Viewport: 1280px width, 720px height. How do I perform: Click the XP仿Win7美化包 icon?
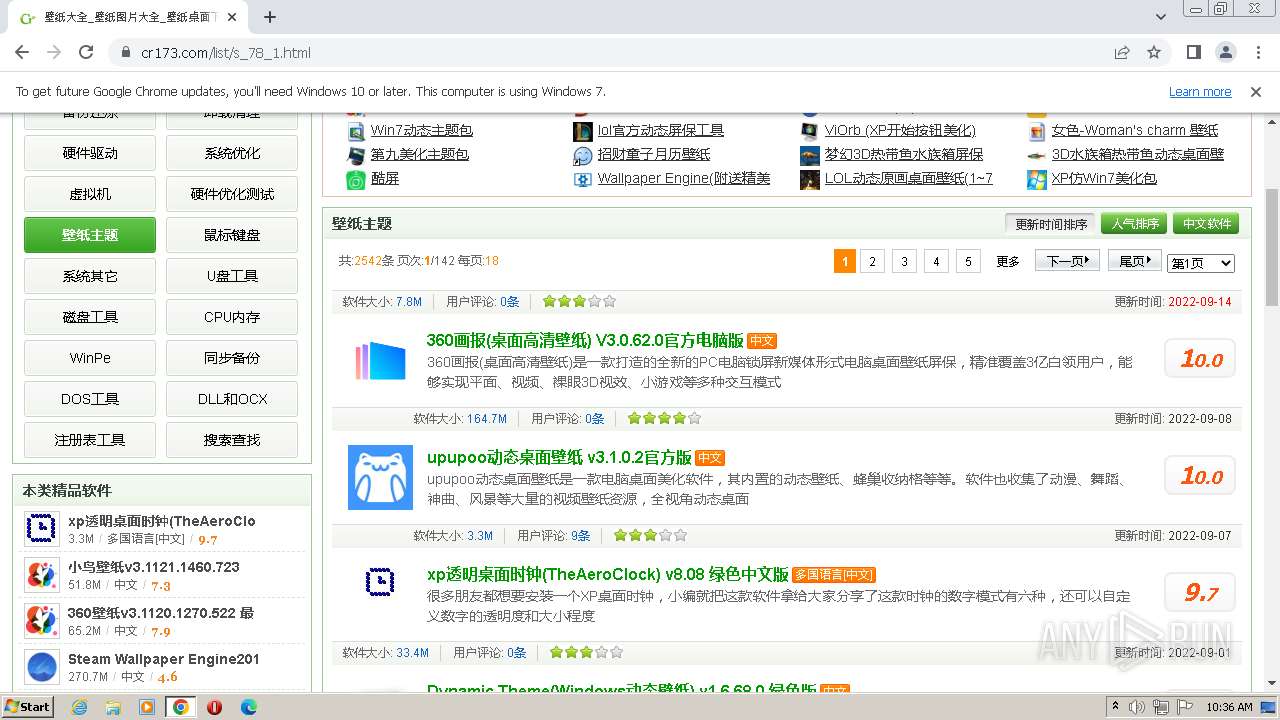coord(1037,179)
